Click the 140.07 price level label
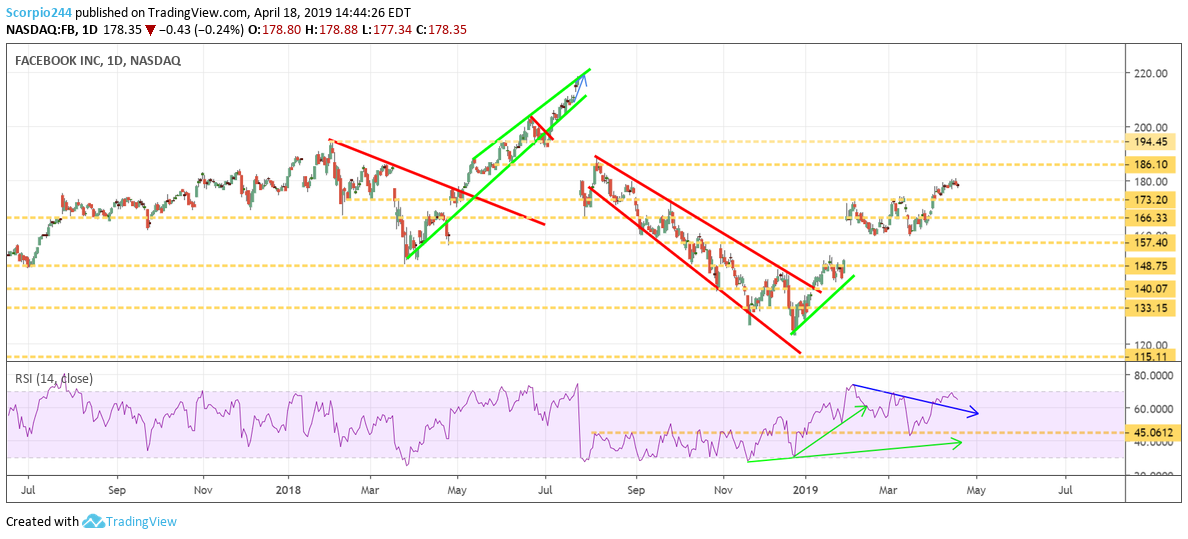The width and height of the screenshot is (1188, 539). pos(1151,289)
